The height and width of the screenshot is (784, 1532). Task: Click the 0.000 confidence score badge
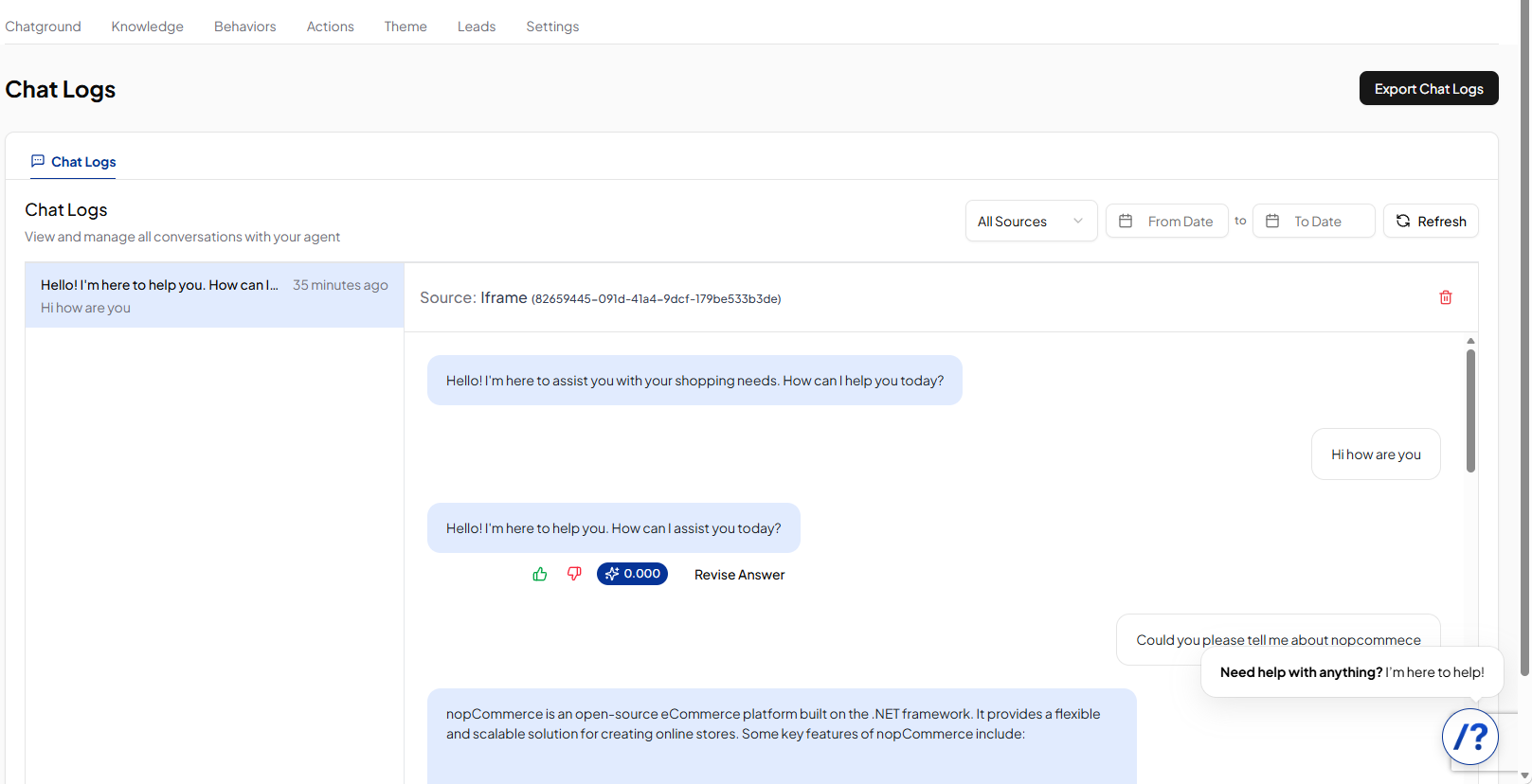coord(632,574)
